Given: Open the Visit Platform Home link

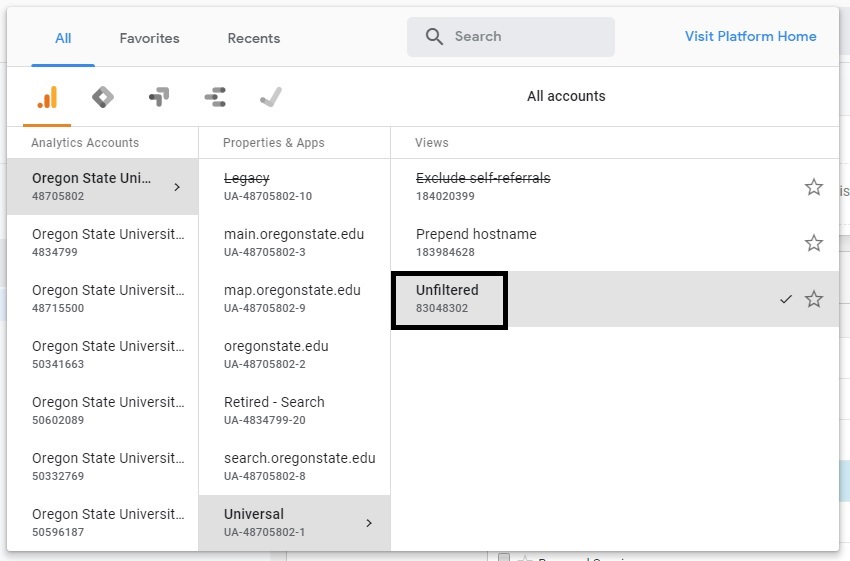Looking at the screenshot, I should (x=750, y=36).
